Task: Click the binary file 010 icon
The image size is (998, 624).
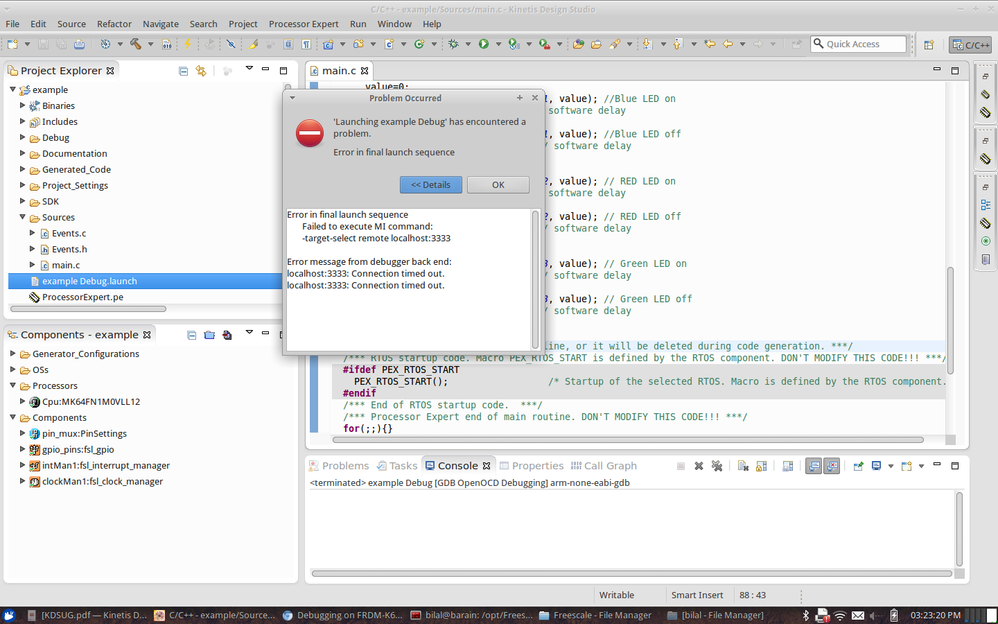Action: pyautogui.click(x=166, y=44)
